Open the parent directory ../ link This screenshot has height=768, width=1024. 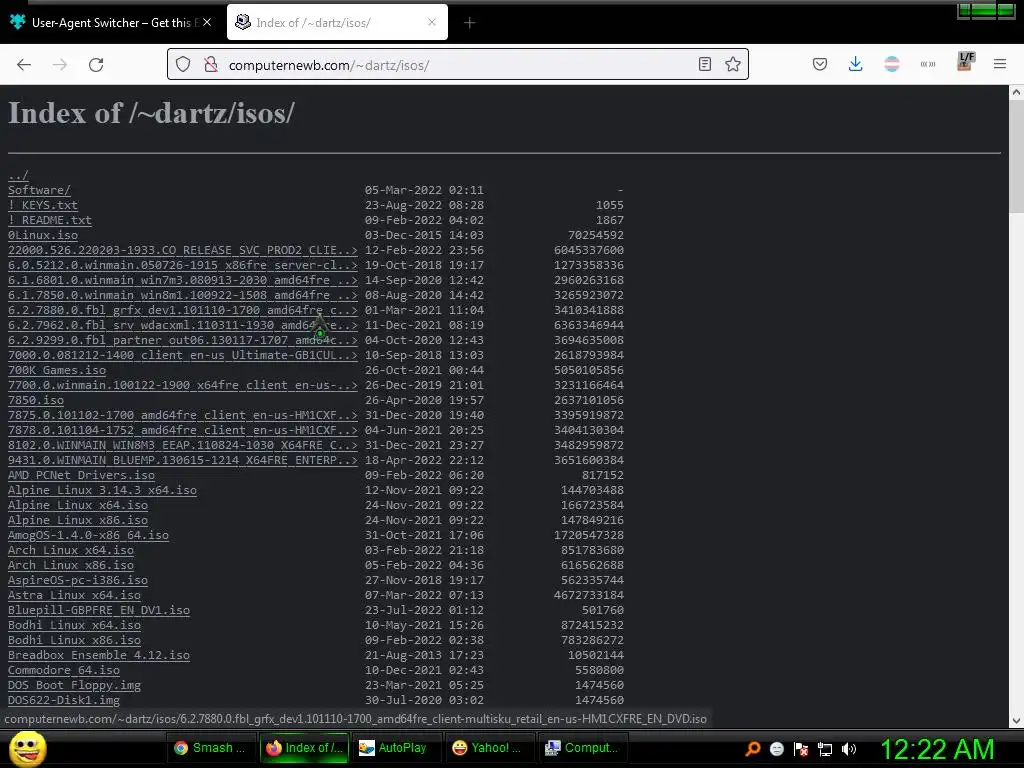coord(18,175)
